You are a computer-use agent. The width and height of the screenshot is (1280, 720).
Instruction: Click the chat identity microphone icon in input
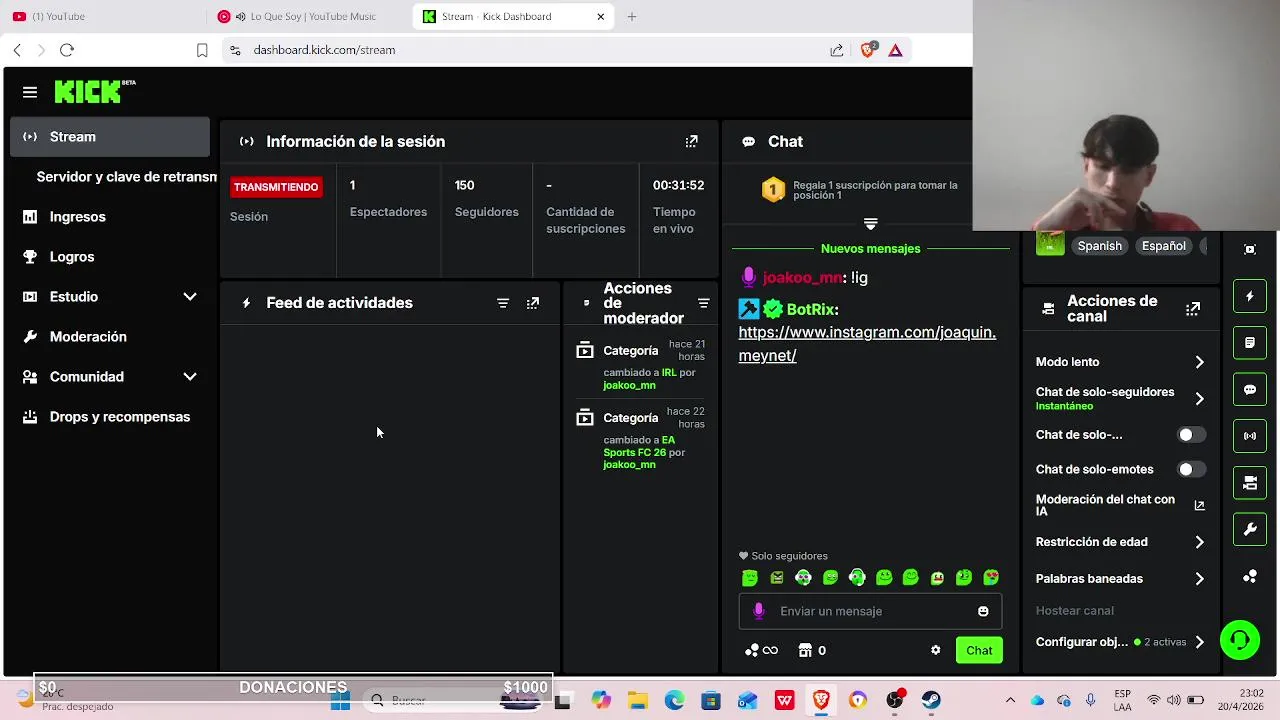click(x=758, y=611)
